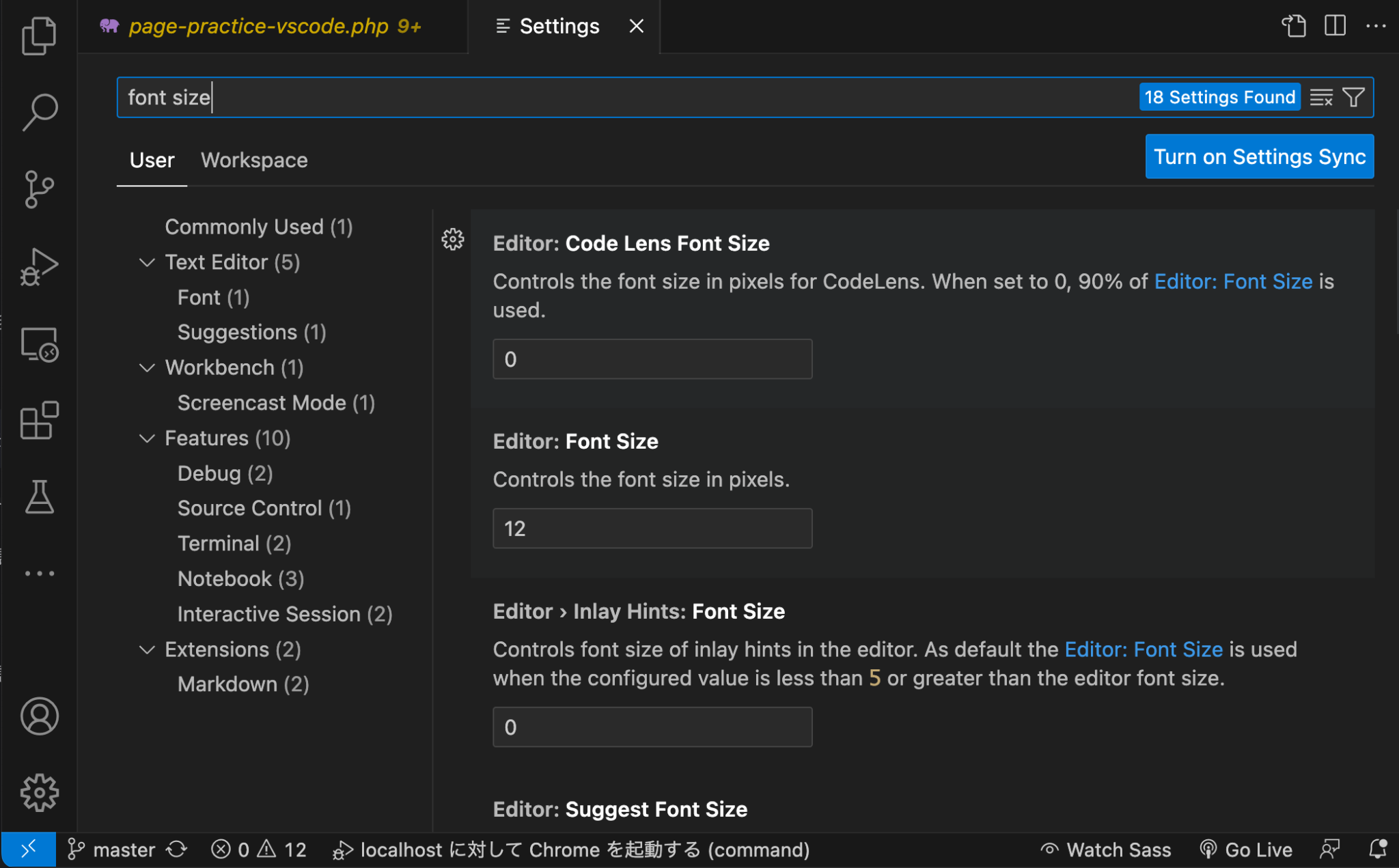Open Remote Explorer icon
The height and width of the screenshot is (868, 1399).
pos(39,344)
